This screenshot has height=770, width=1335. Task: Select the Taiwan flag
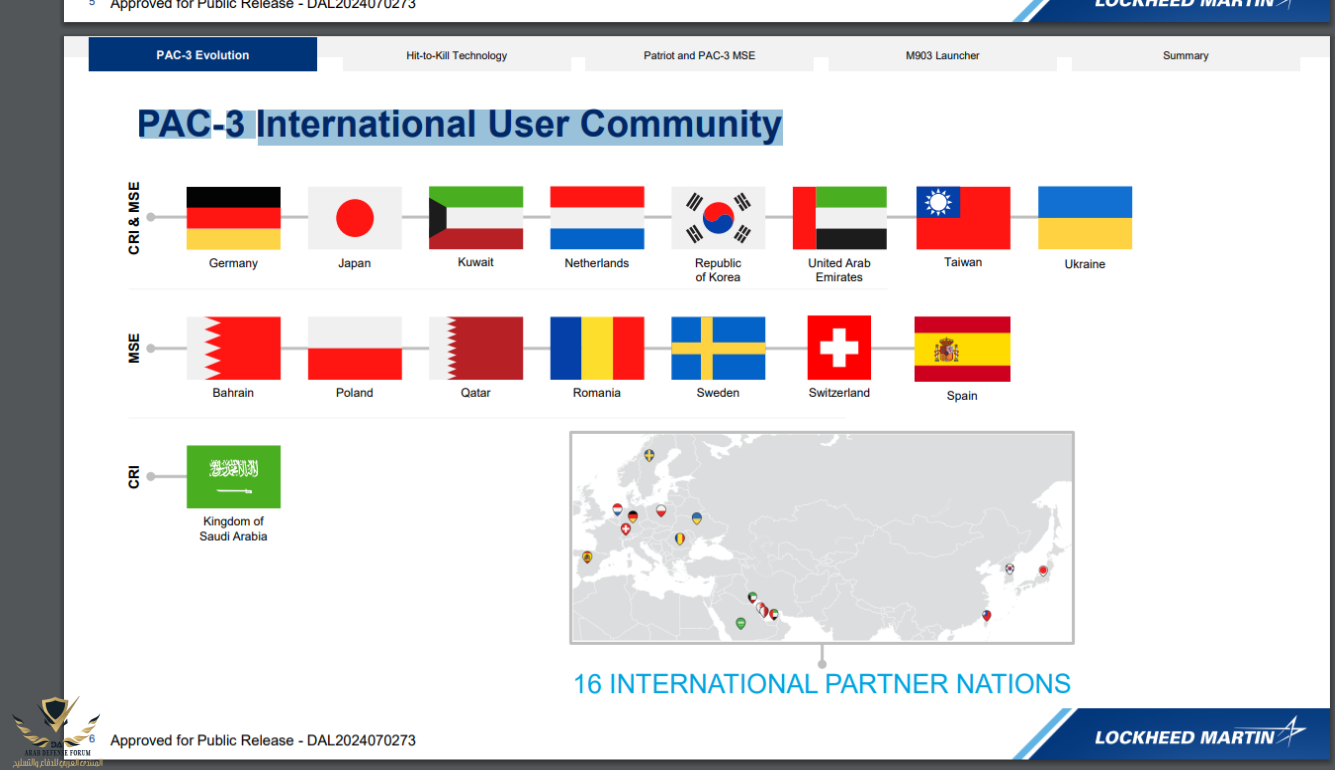963,218
